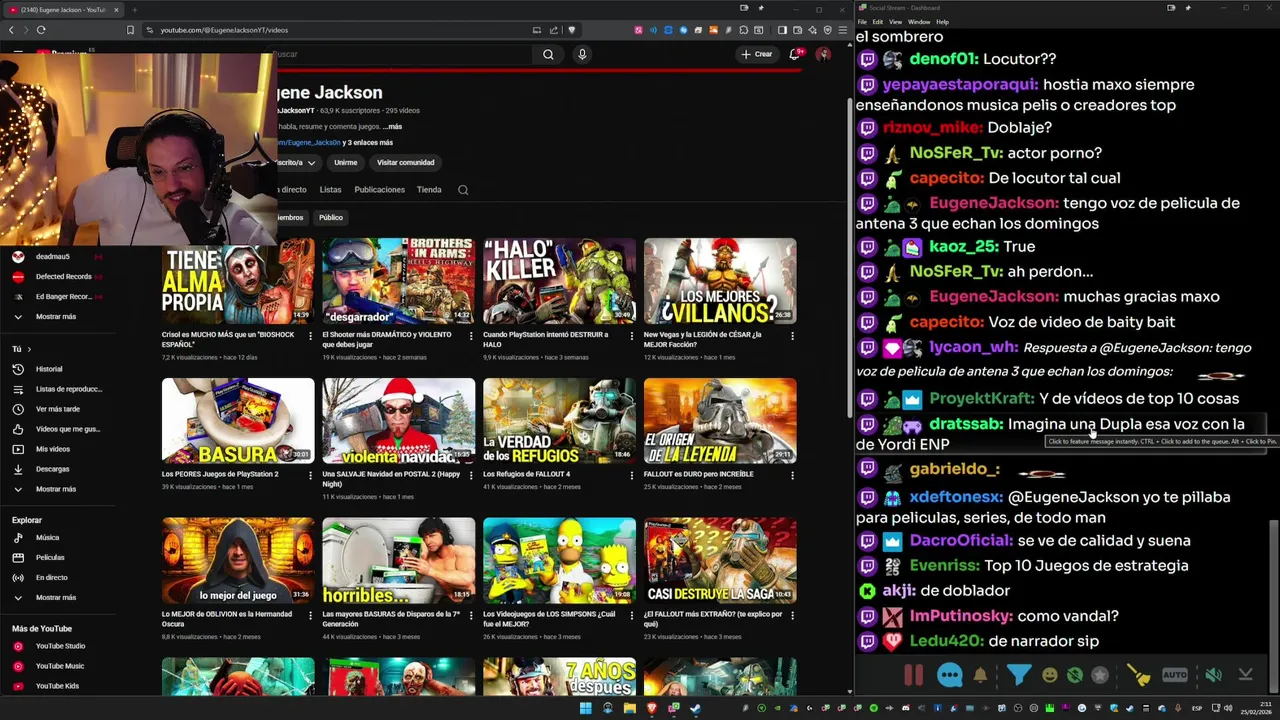1280x720 pixels.
Task: Click the blue chat bubble icon in Social Stream
Action: click(x=950, y=675)
